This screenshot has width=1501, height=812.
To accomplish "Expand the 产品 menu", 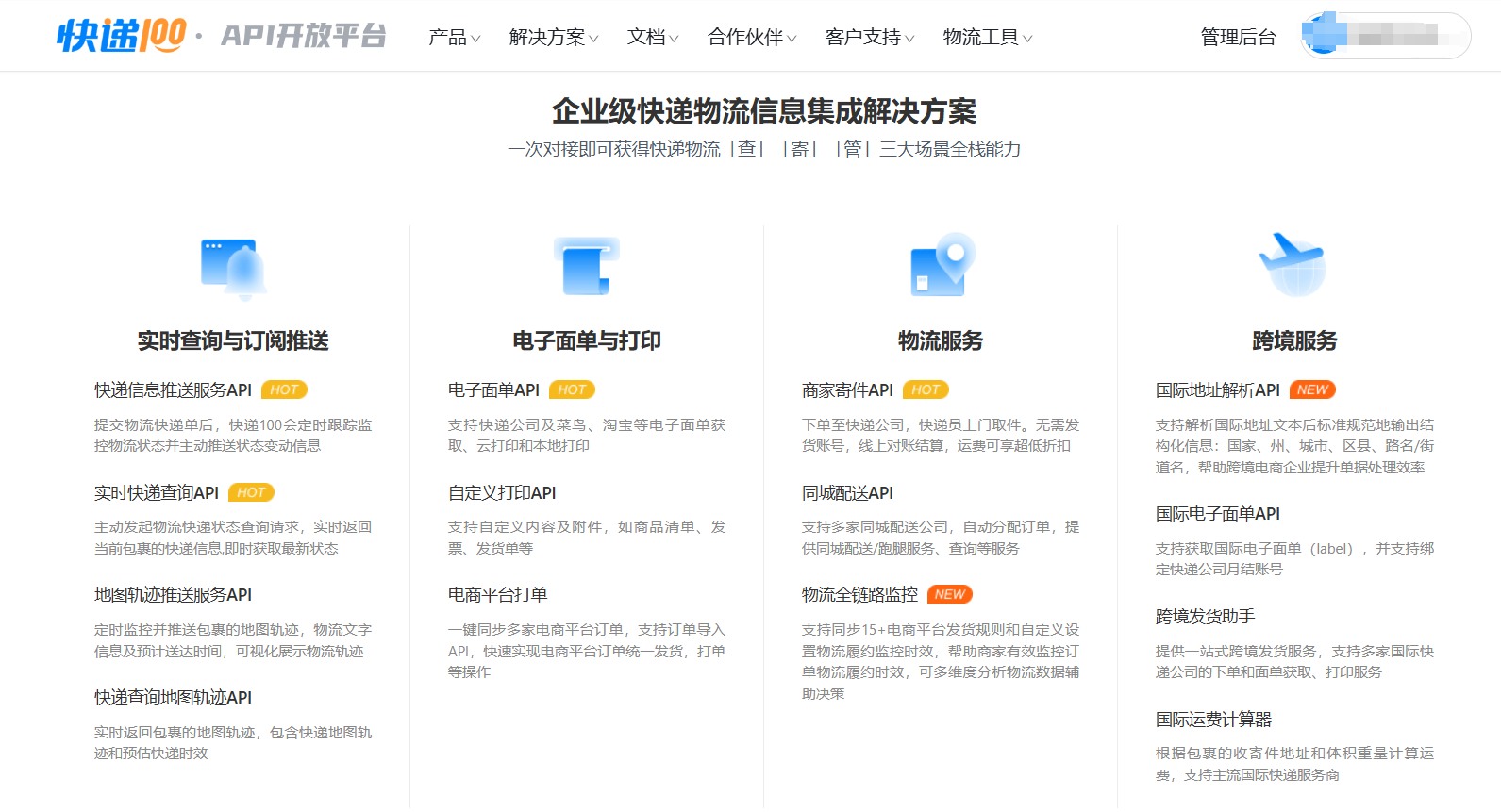I will (454, 37).
